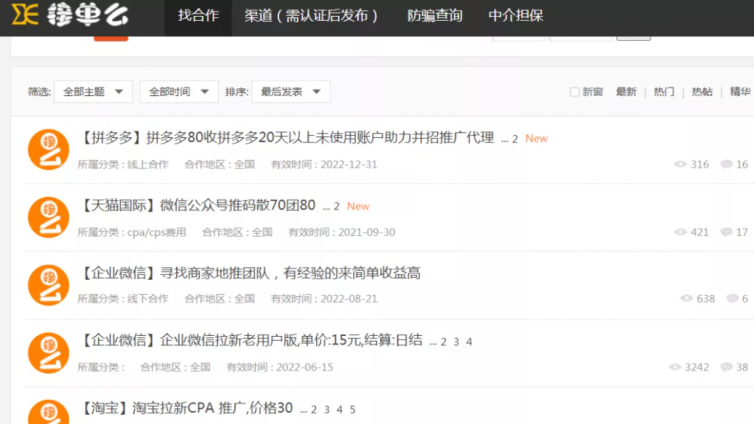This screenshot has width=754, height=424.
Task: Open avatar of the 拼多多 post
Action: pyautogui.click(x=49, y=150)
